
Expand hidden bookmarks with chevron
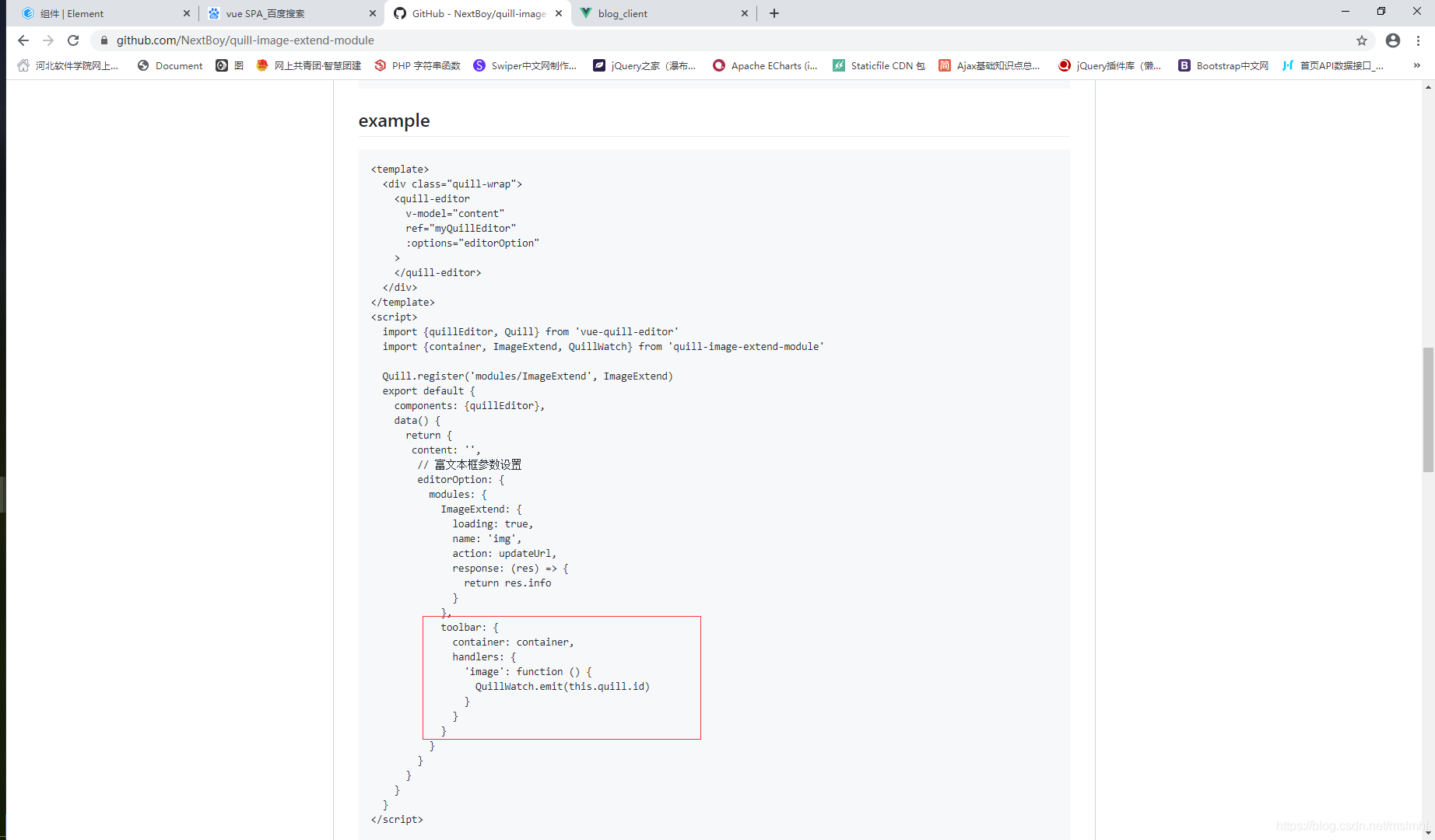[1416, 66]
